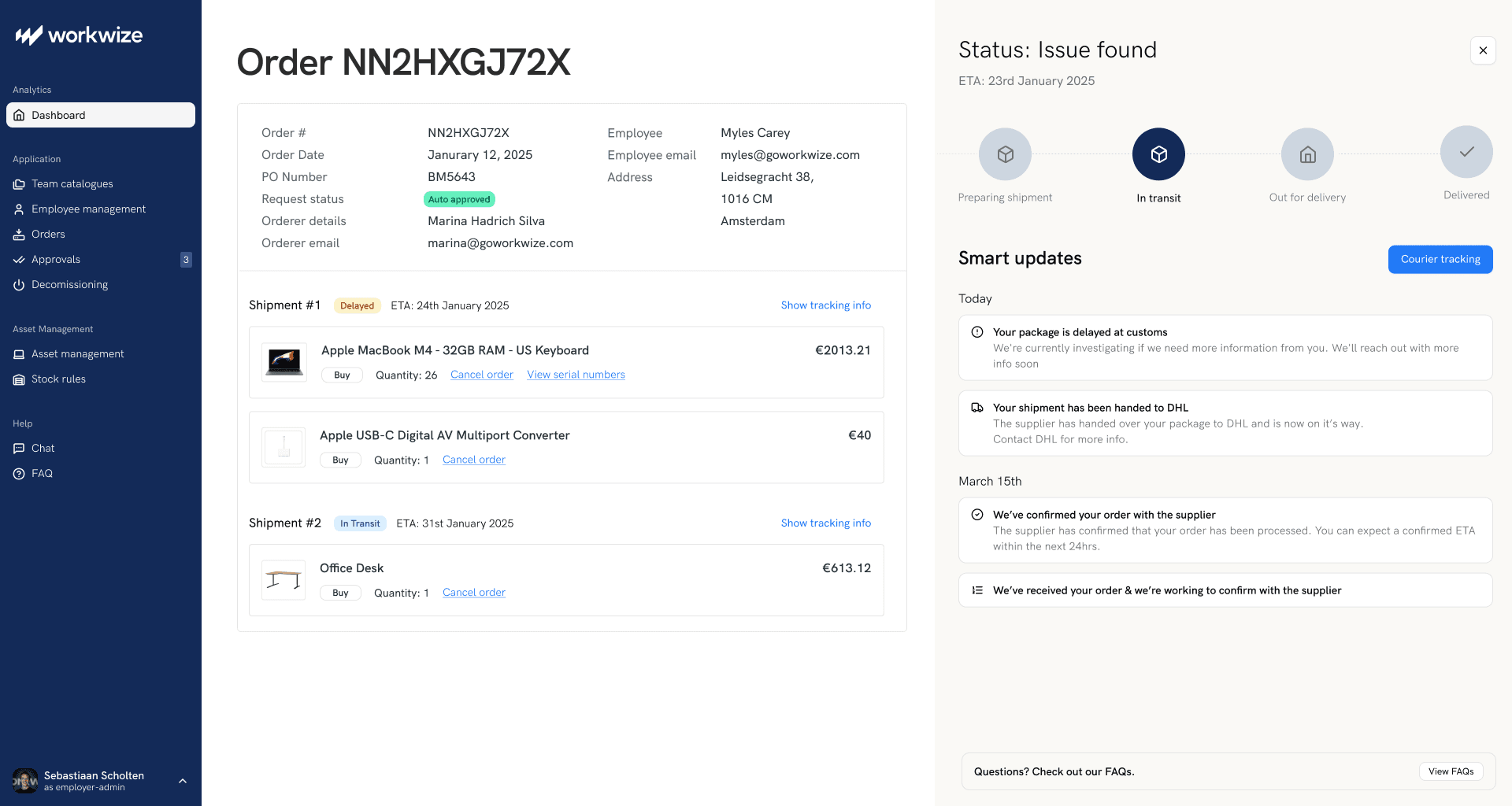
Task: Click the Buy tag on the MacBook
Action: pos(342,375)
